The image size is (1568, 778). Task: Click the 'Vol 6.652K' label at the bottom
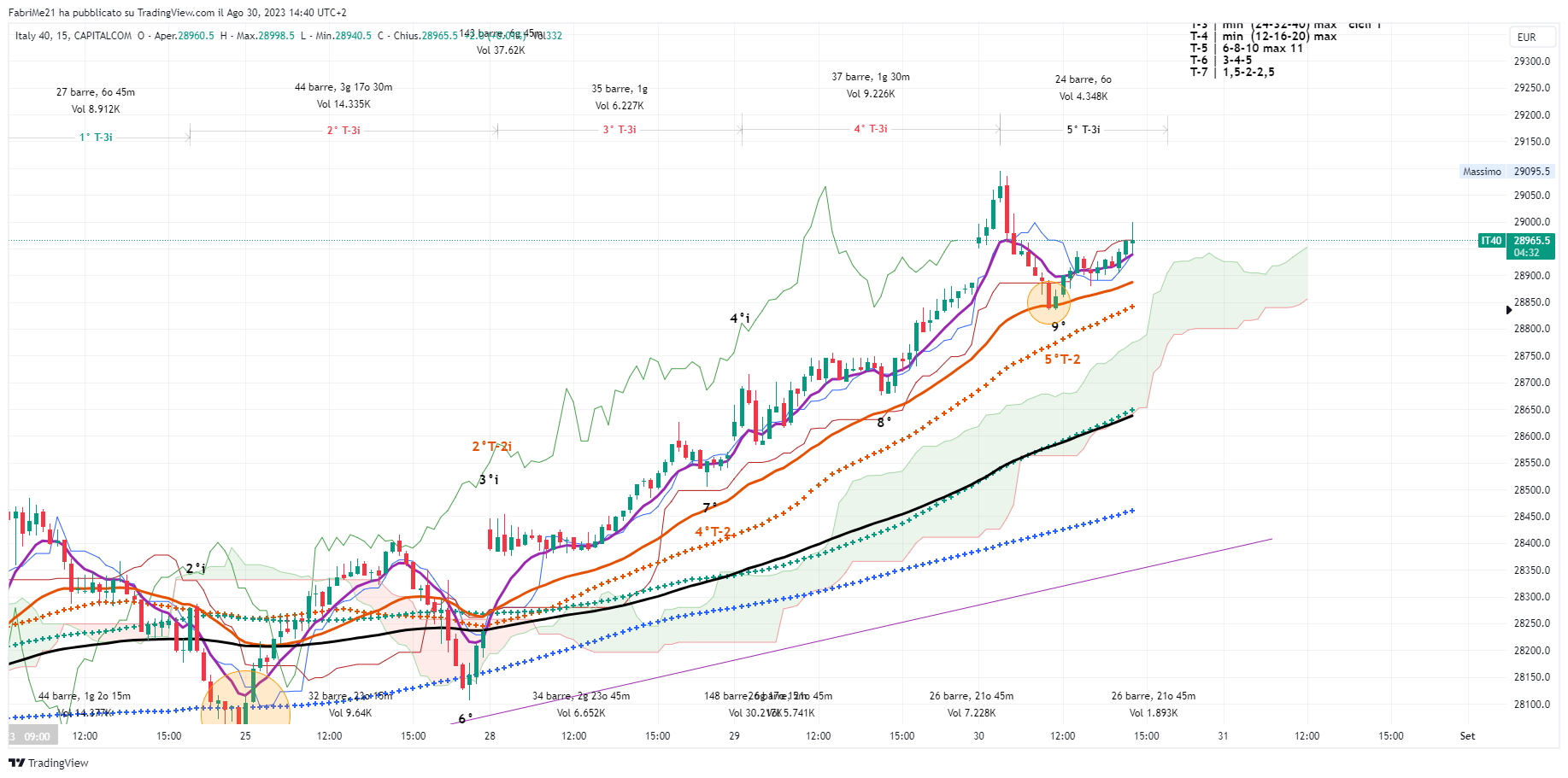pyautogui.click(x=581, y=713)
